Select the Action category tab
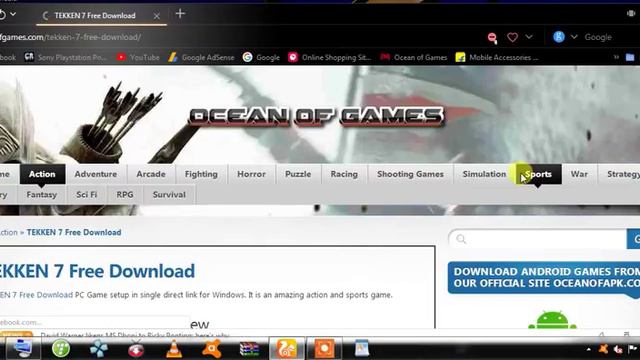The width and height of the screenshot is (640, 360). [42, 174]
